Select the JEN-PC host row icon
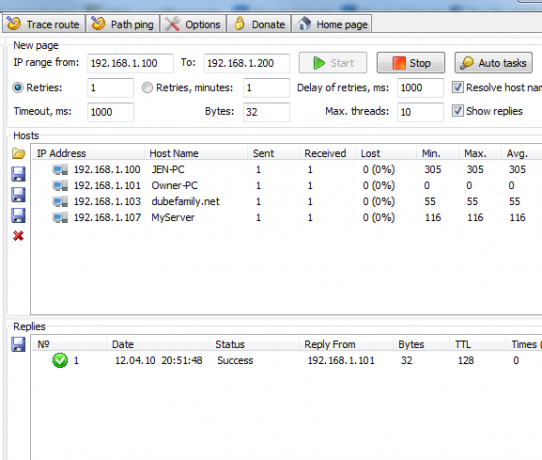The width and height of the screenshot is (542, 460). (x=60, y=170)
